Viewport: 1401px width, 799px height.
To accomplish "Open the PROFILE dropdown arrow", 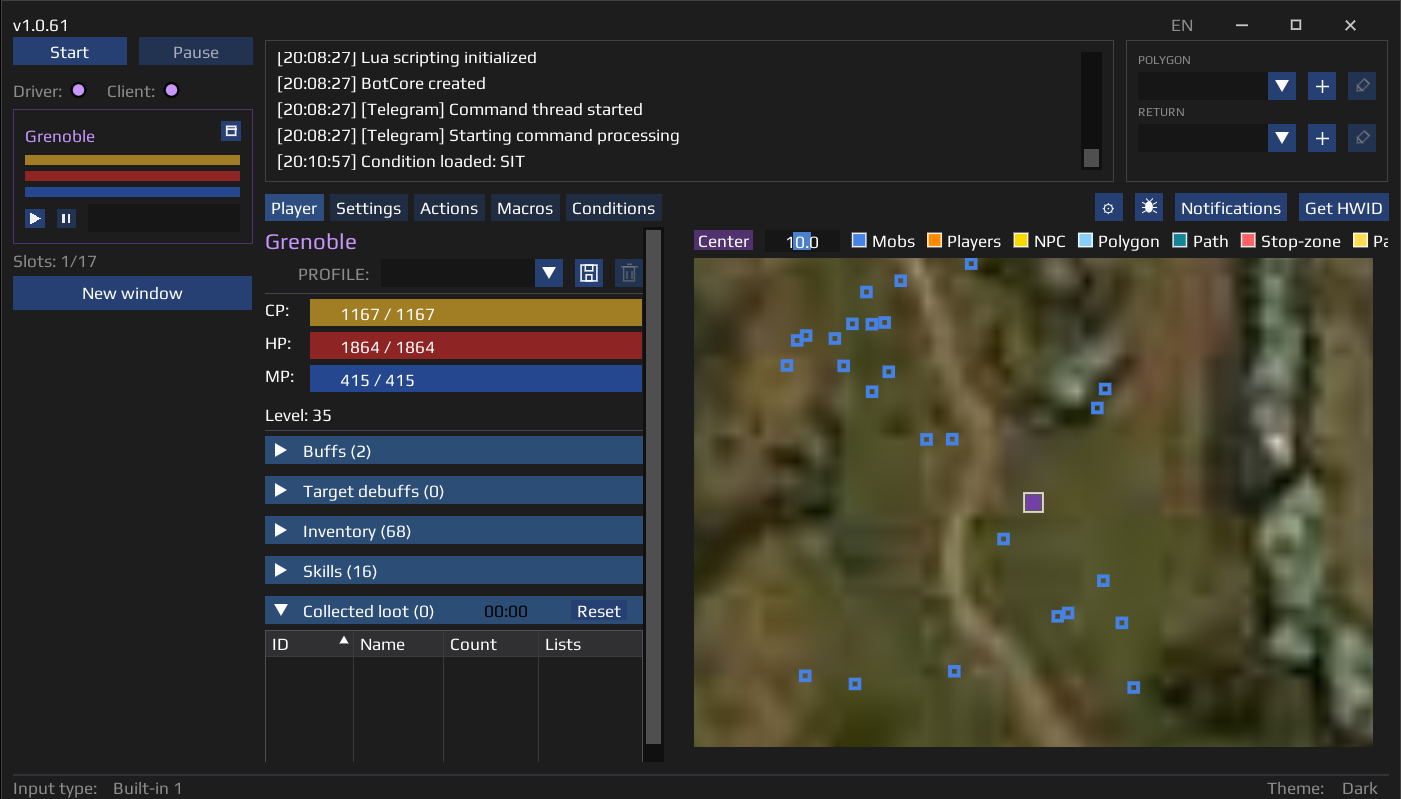I will (549, 273).
